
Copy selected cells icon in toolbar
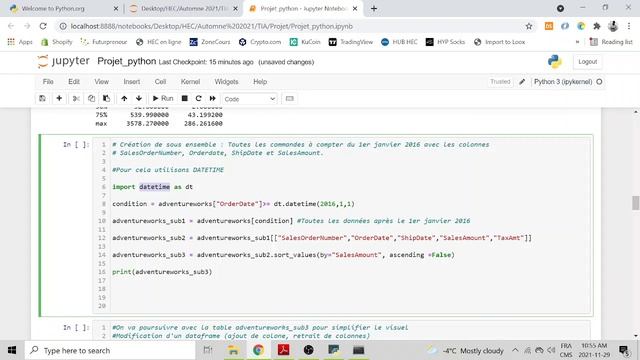click(91, 98)
